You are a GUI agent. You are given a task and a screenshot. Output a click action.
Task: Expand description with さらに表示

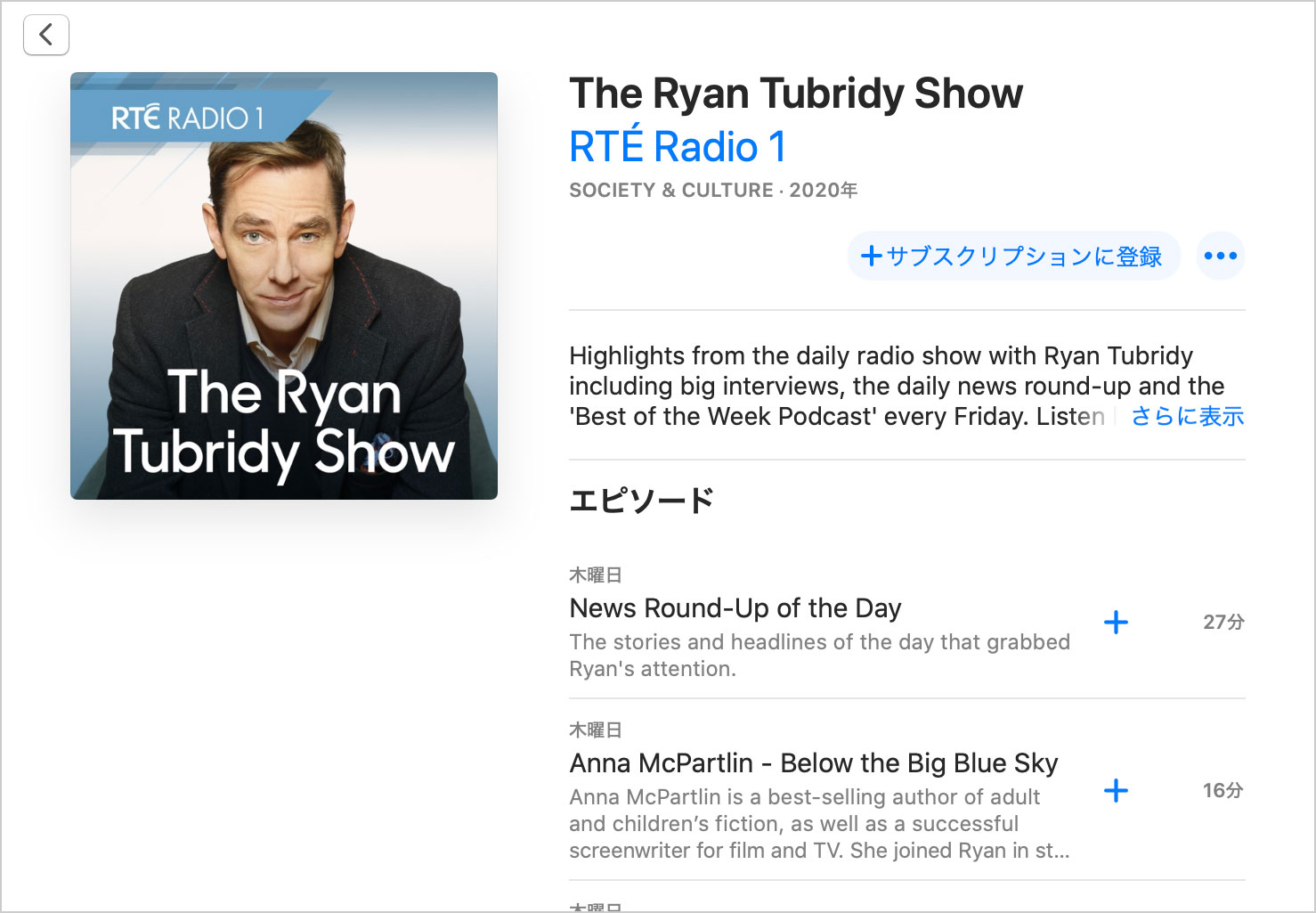click(x=1187, y=416)
